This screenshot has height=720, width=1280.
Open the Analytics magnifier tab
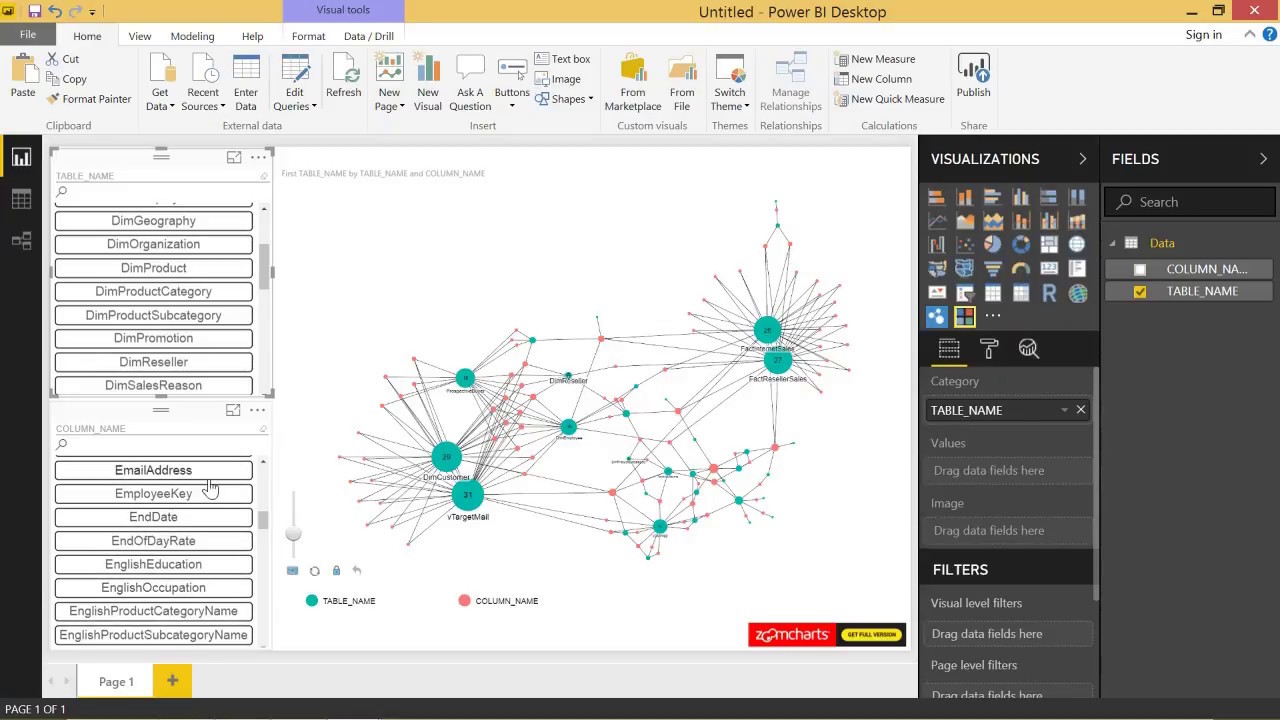[1028, 348]
